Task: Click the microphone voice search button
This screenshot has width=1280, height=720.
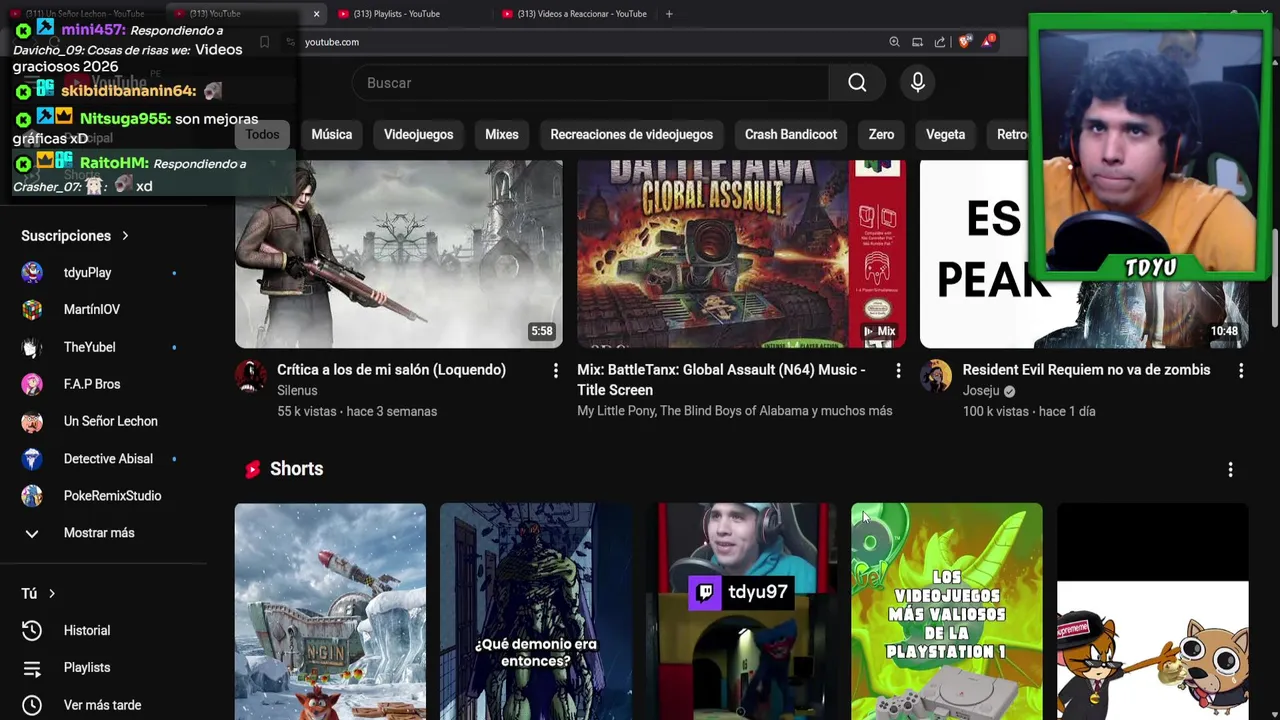Action: tap(918, 83)
